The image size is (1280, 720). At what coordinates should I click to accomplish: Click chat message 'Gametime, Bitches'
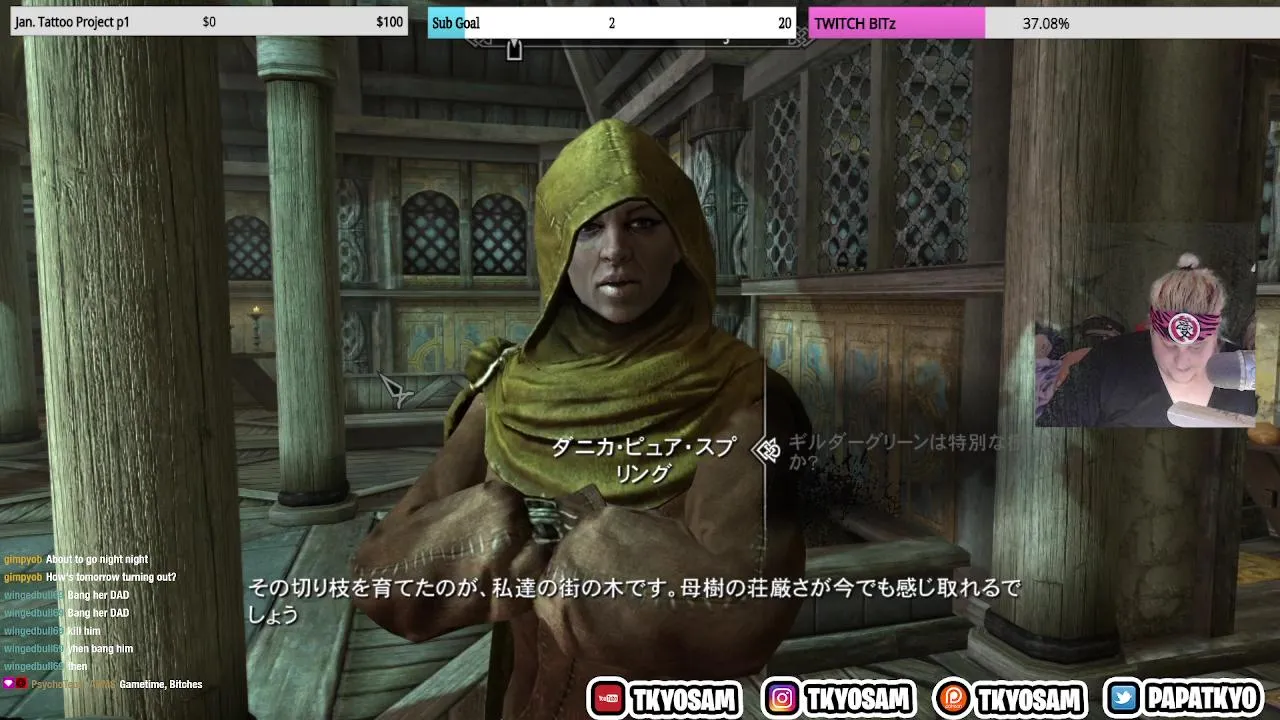pyautogui.click(x=161, y=685)
